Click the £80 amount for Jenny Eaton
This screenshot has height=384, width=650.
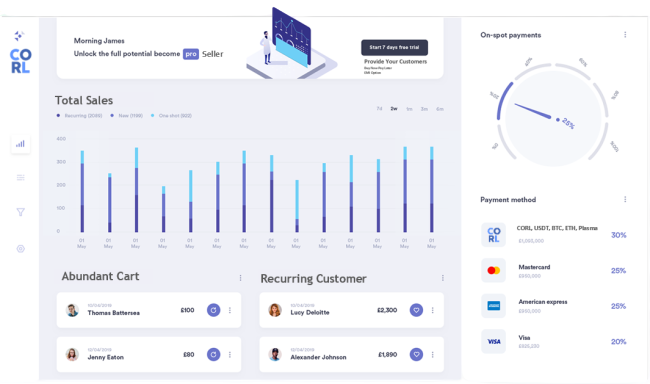(189, 355)
